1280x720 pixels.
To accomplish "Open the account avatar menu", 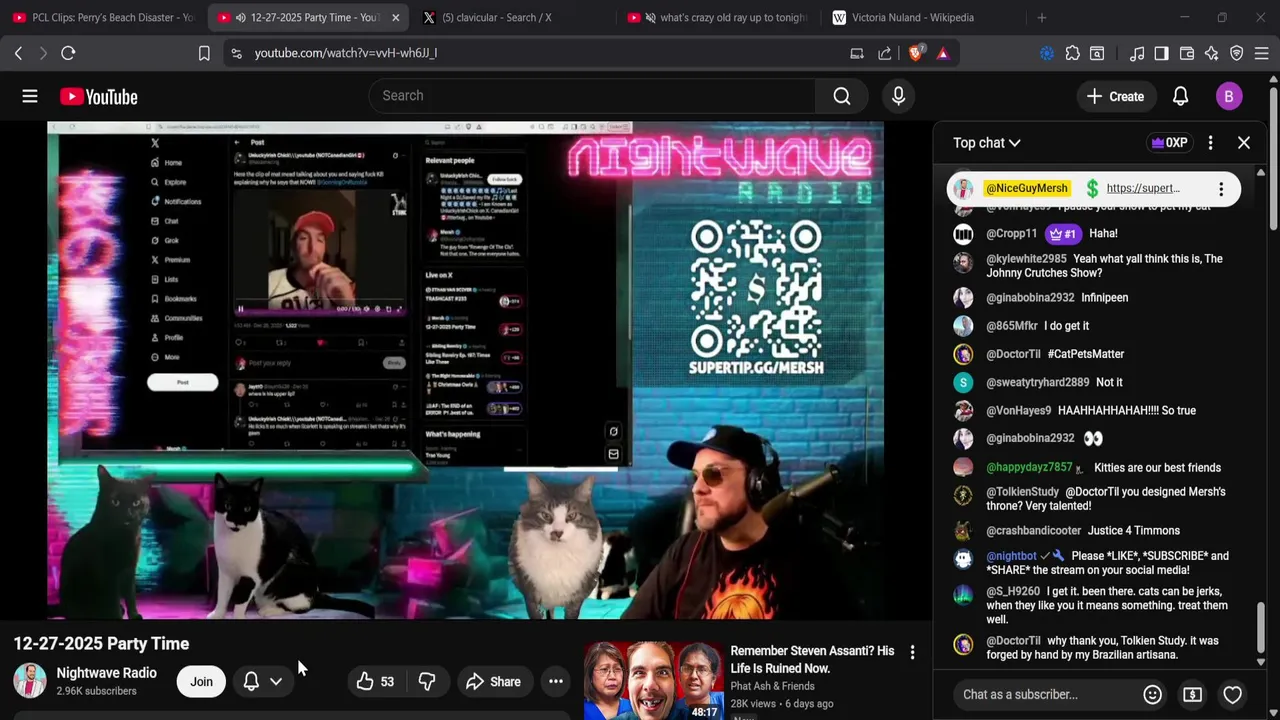I will click(1229, 96).
